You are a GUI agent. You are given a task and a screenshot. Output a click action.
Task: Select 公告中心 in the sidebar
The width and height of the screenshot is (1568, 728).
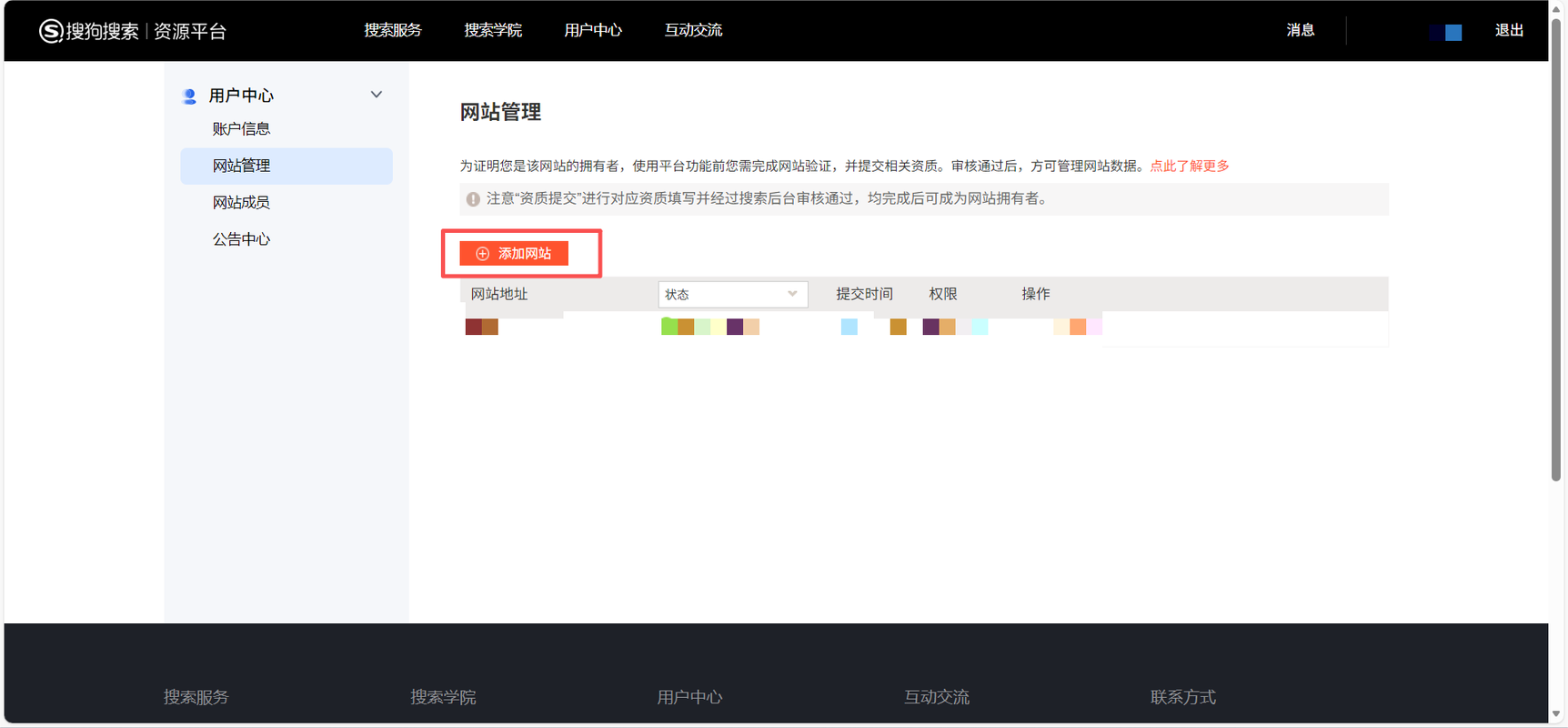pos(241,239)
